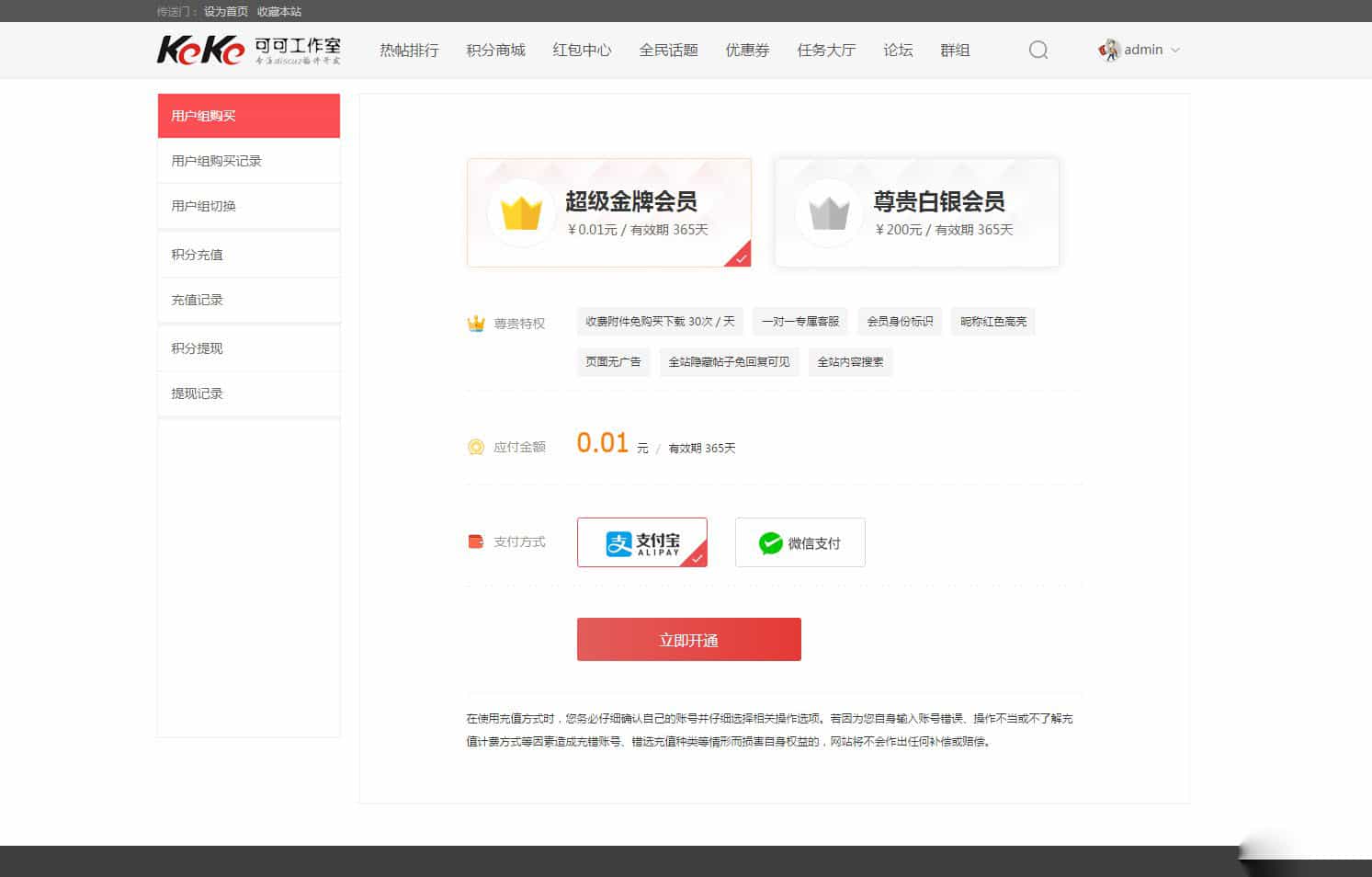1372x877 pixels.
Task: Click the 应付金额 label
Action: coord(519,447)
